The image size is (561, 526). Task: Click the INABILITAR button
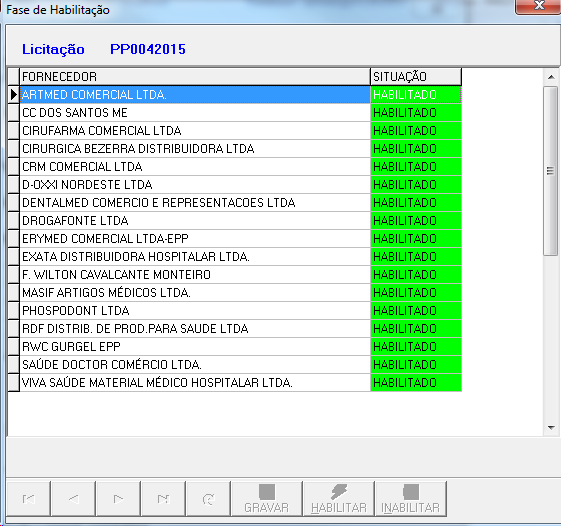(411, 498)
